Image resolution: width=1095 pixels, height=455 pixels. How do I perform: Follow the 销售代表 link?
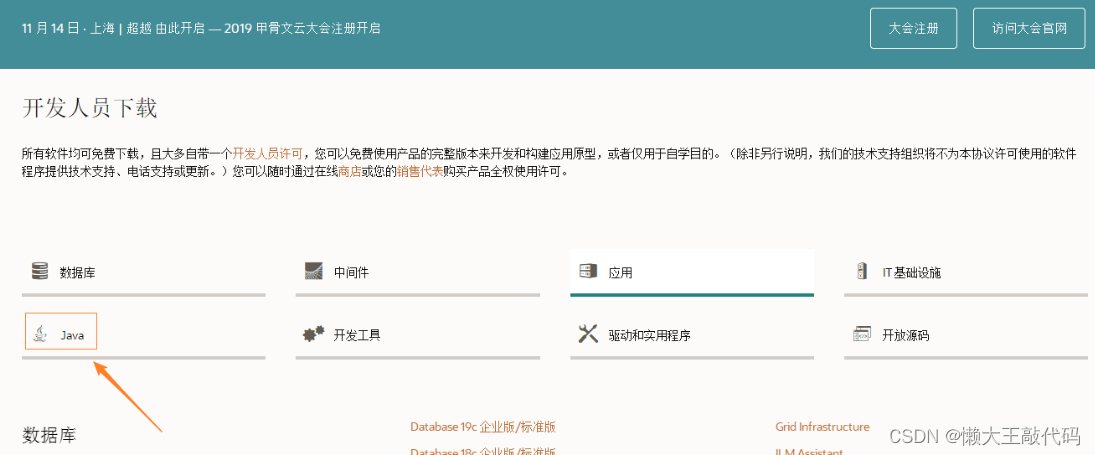click(420, 171)
